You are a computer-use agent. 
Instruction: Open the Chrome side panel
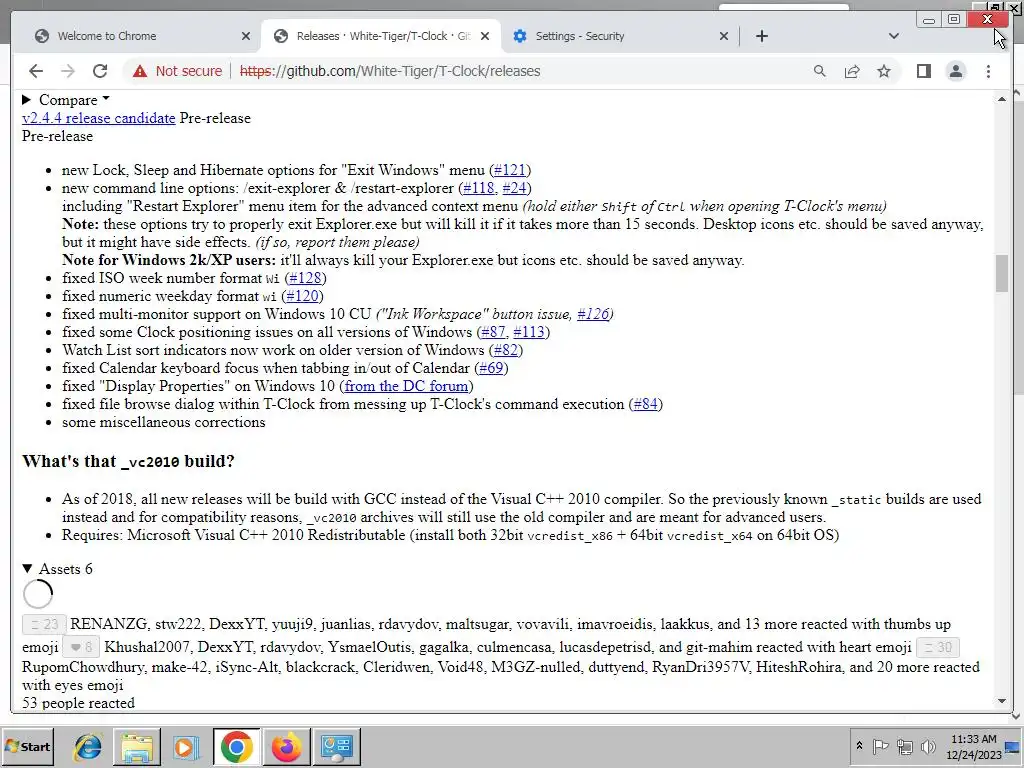(x=923, y=71)
